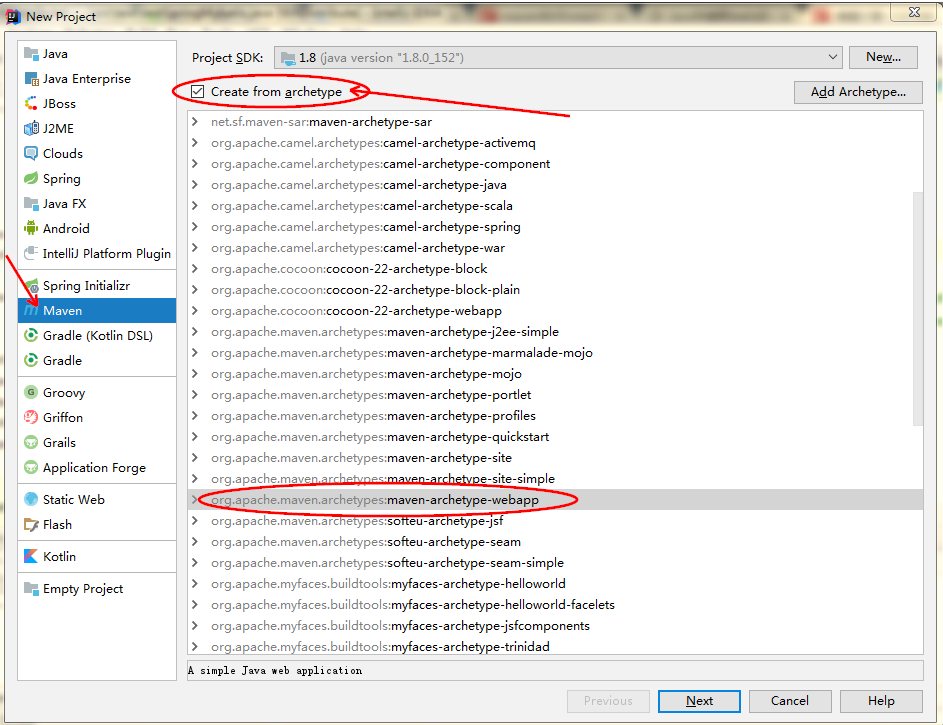
Task: Select the Spring leaf icon
Action: [31, 179]
